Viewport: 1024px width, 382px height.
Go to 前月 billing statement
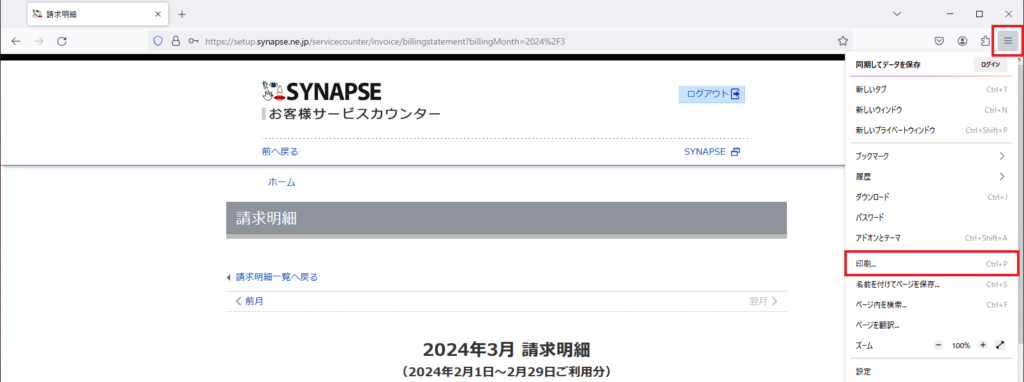point(249,301)
